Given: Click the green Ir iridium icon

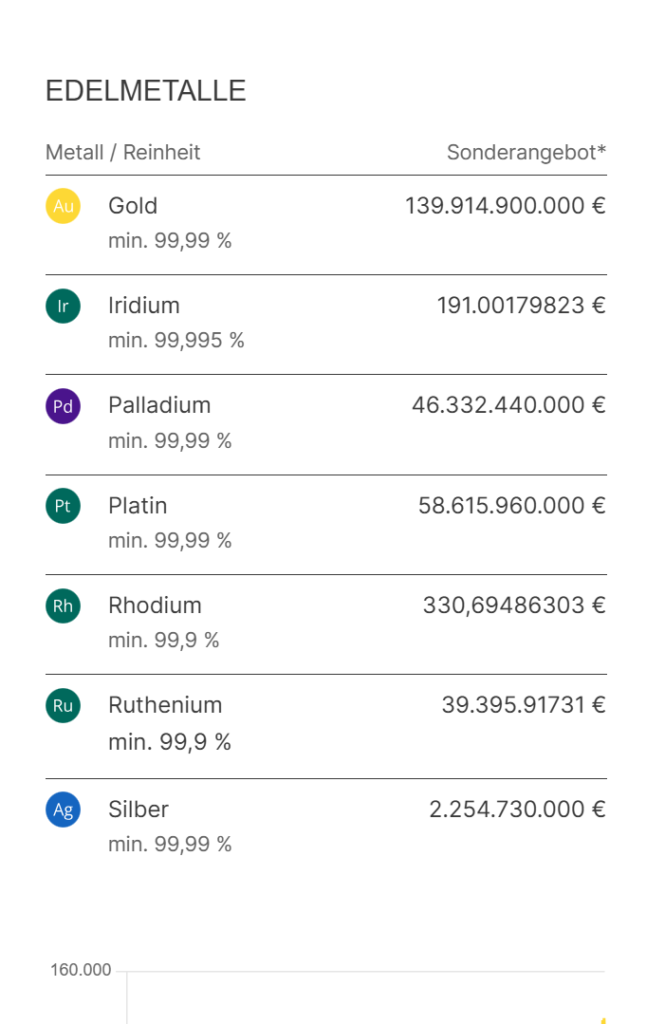Looking at the screenshot, I should point(63,306).
